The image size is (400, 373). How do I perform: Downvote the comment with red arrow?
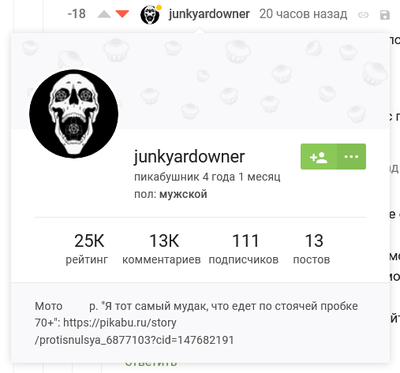click(122, 14)
